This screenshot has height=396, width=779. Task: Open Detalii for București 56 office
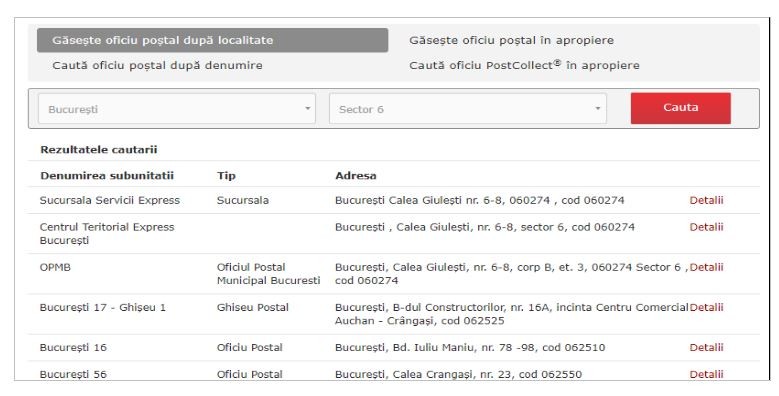coord(706,374)
